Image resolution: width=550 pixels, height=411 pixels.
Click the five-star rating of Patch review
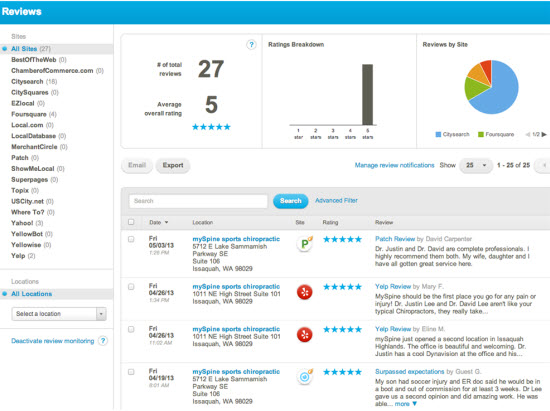coord(342,239)
